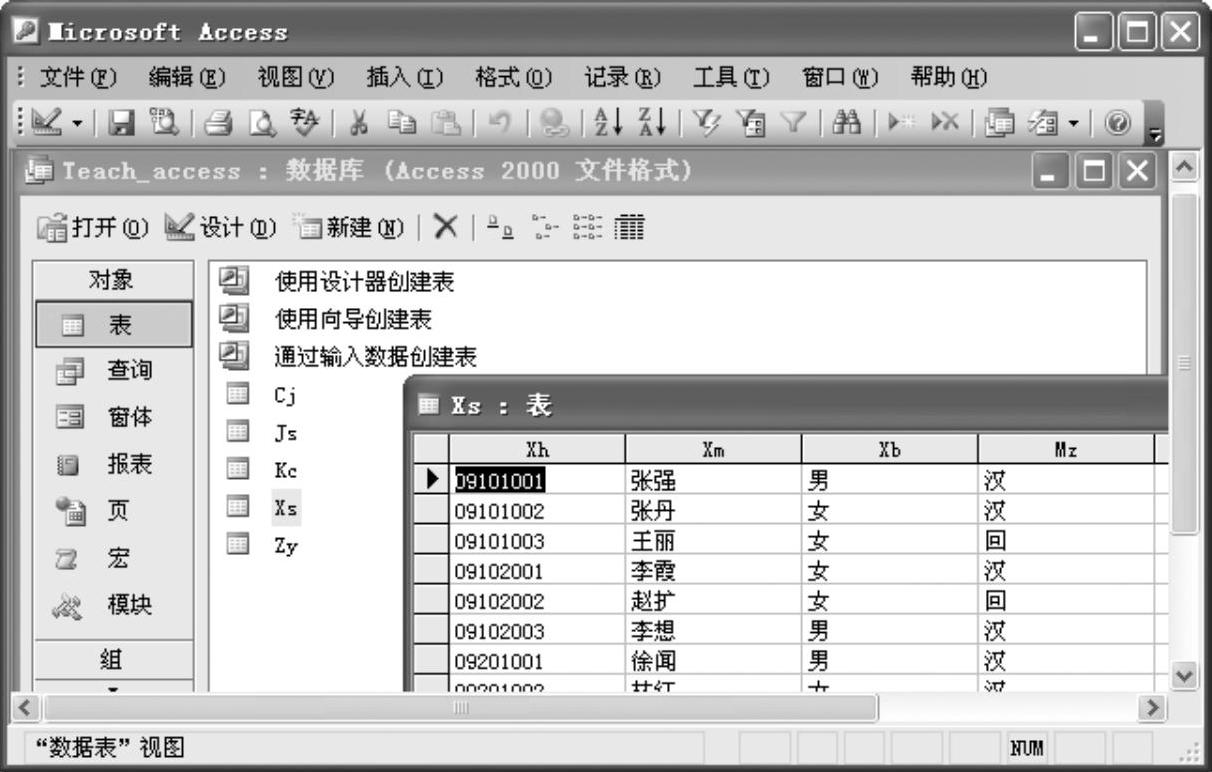Click the Copy icon

[x=402, y=123]
